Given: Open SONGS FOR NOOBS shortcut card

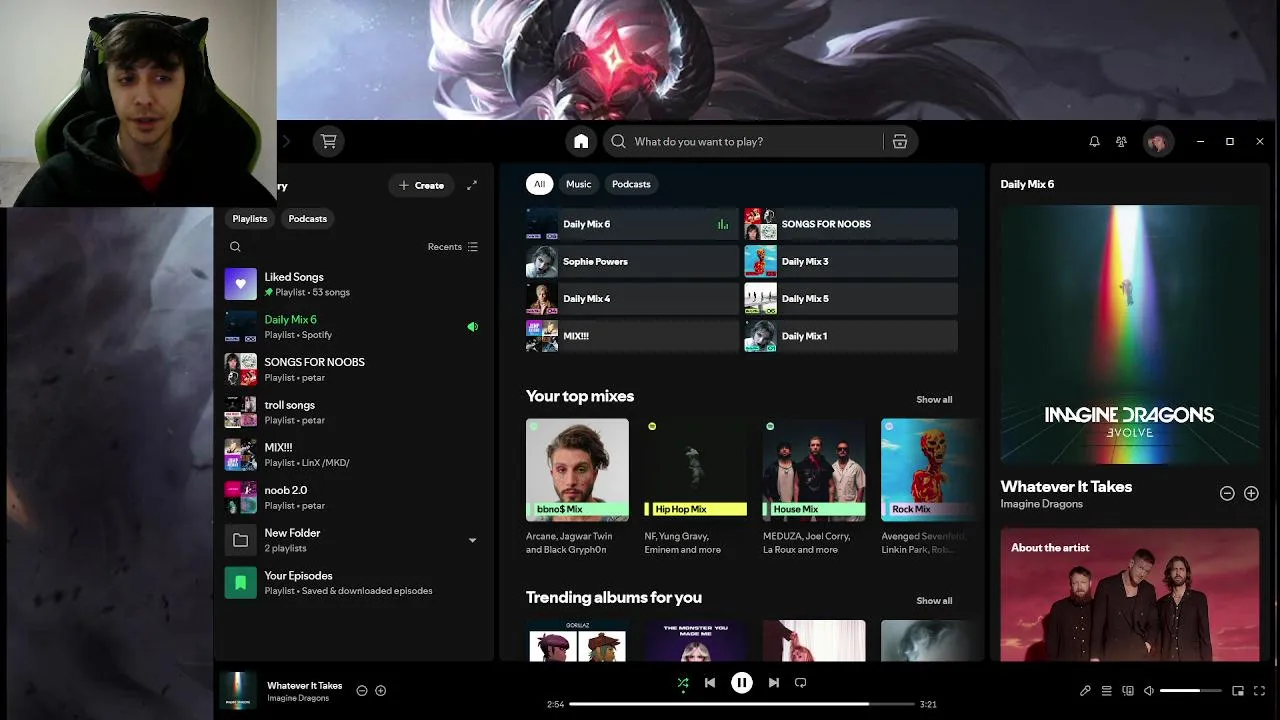Looking at the screenshot, I should pyautogui.click(x=851, y=224).
